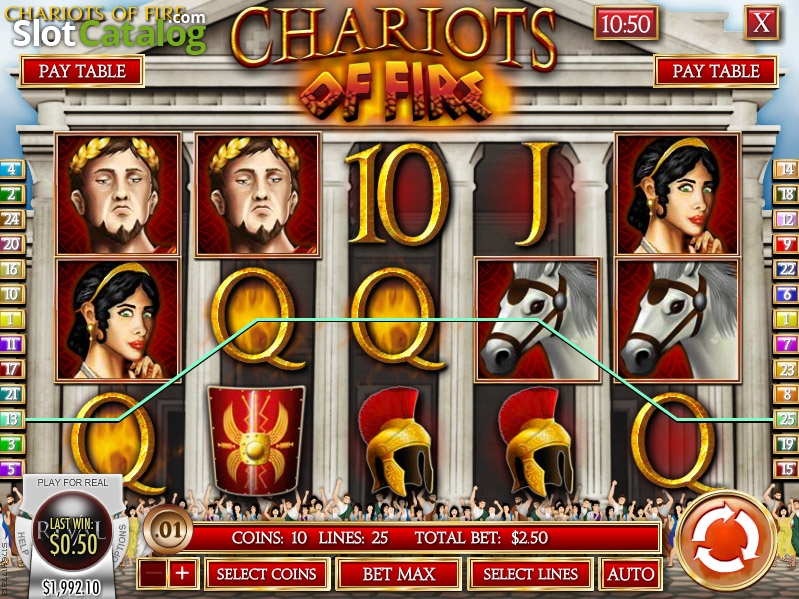Open Select Lines
The height and width of the screenshot is (599, 799).
coord(530,574)
